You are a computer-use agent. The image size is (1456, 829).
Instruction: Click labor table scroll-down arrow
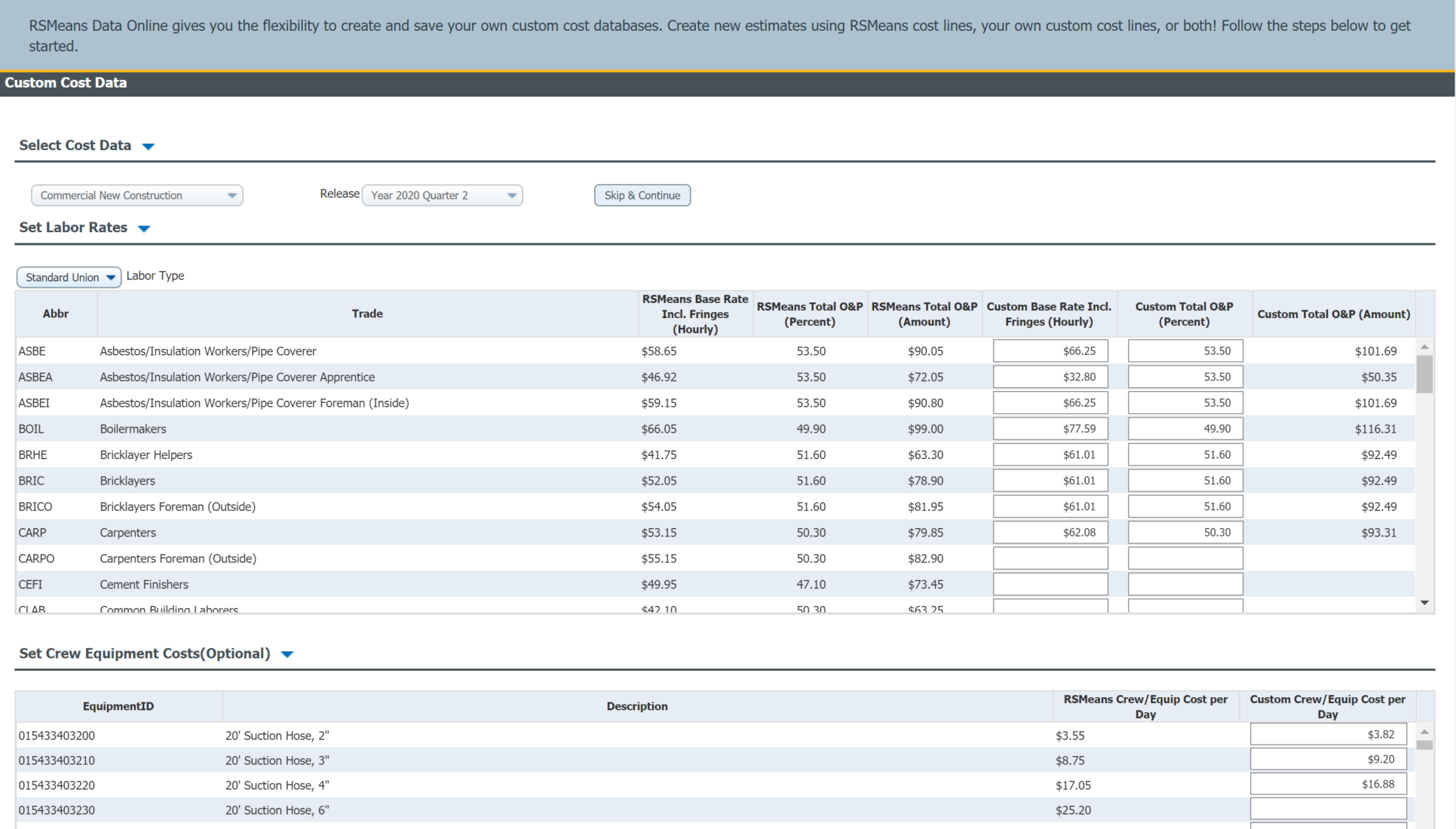click(1424, 602)
